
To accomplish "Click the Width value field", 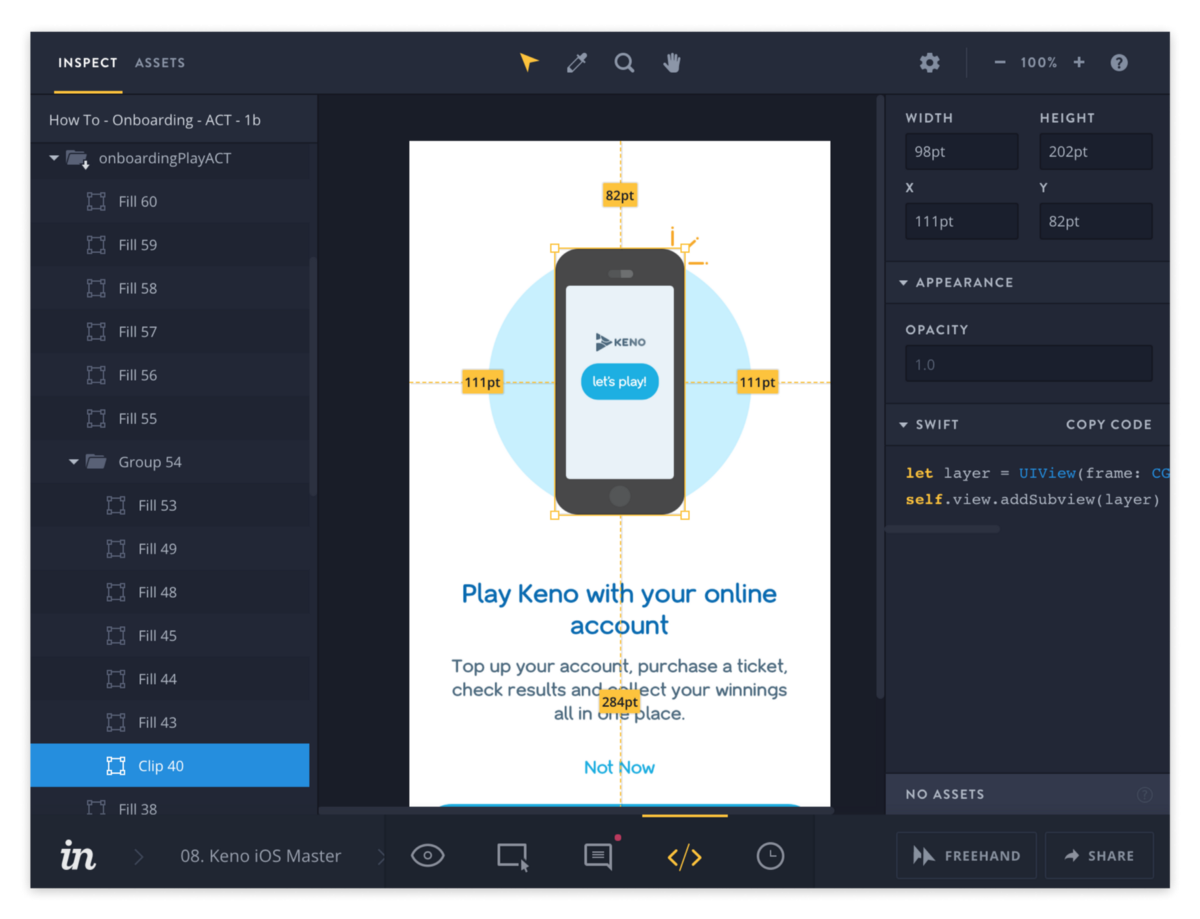I will (x=962, y=152).
